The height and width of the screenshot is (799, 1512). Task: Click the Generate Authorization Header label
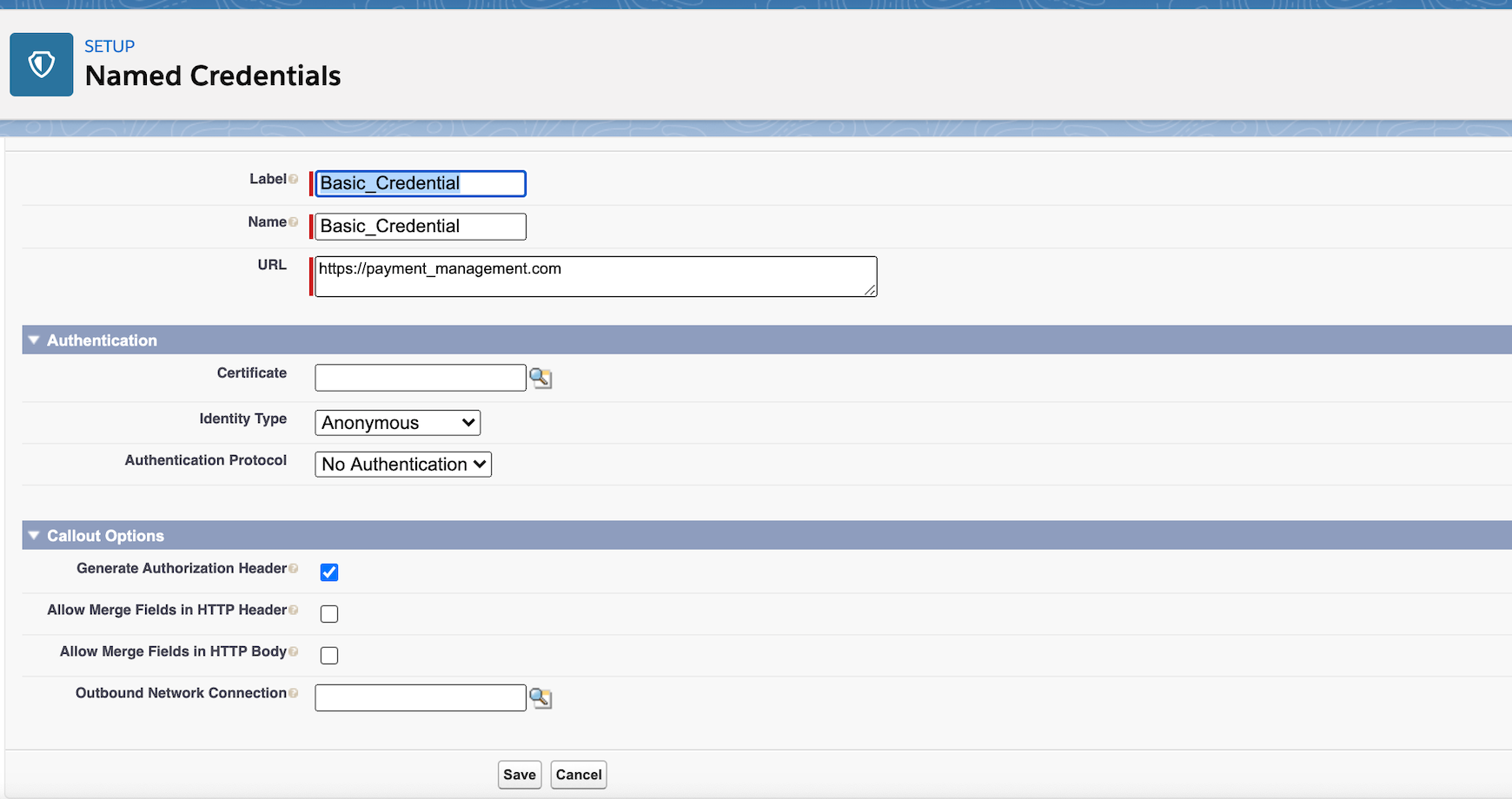click(x=182, y=568)
